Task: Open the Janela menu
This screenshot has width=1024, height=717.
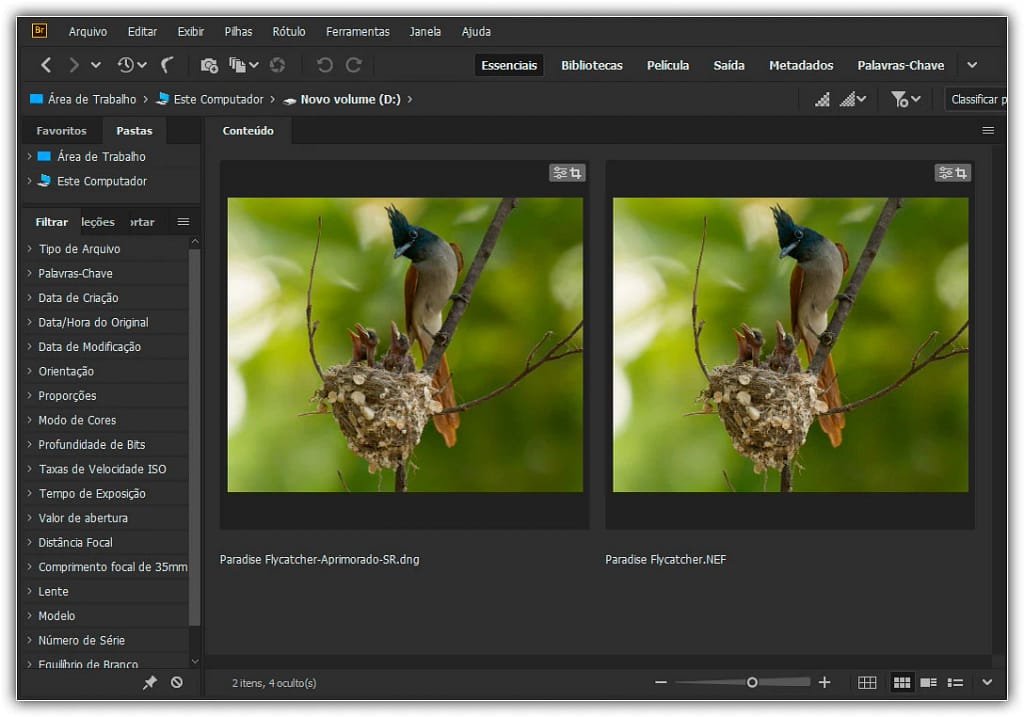Action: click(x=424, y=31)
